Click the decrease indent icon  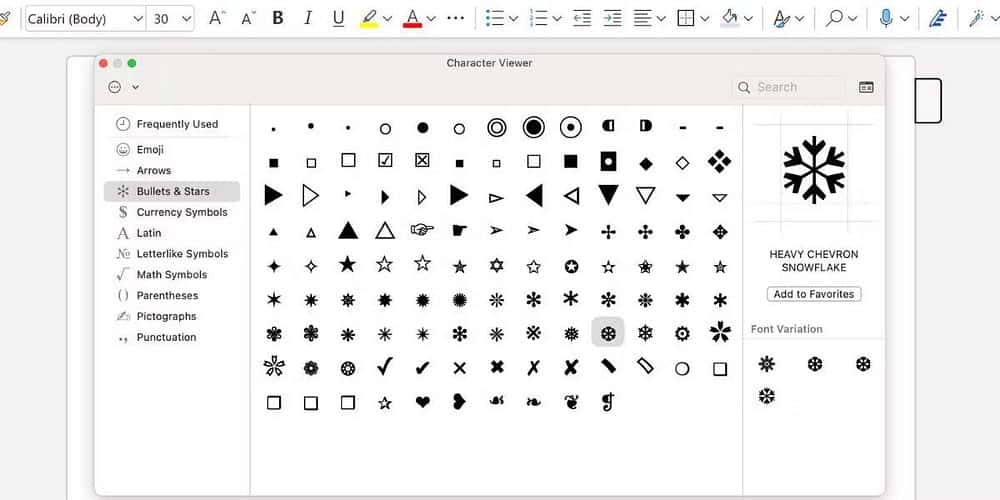point(581,18)
